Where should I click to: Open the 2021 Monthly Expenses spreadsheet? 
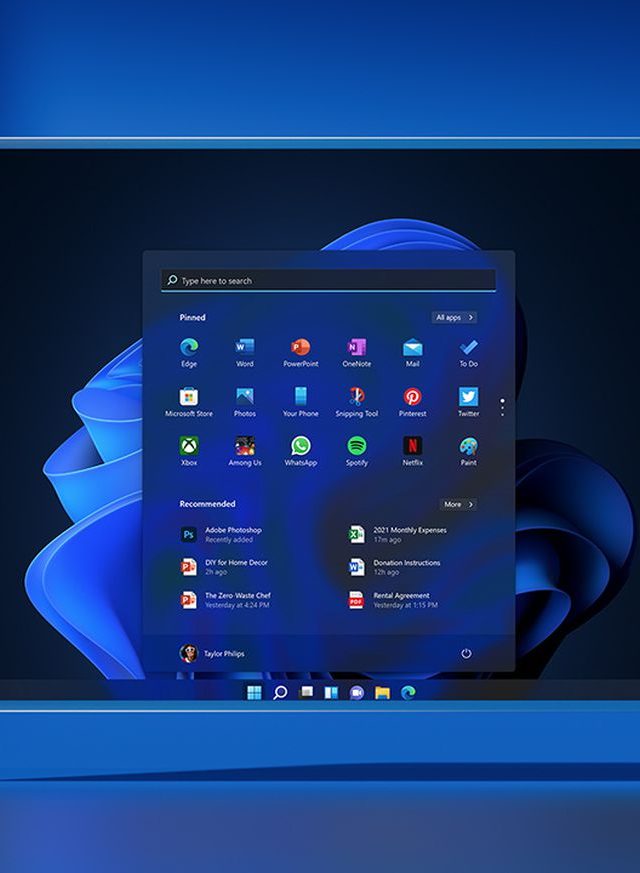400,534
